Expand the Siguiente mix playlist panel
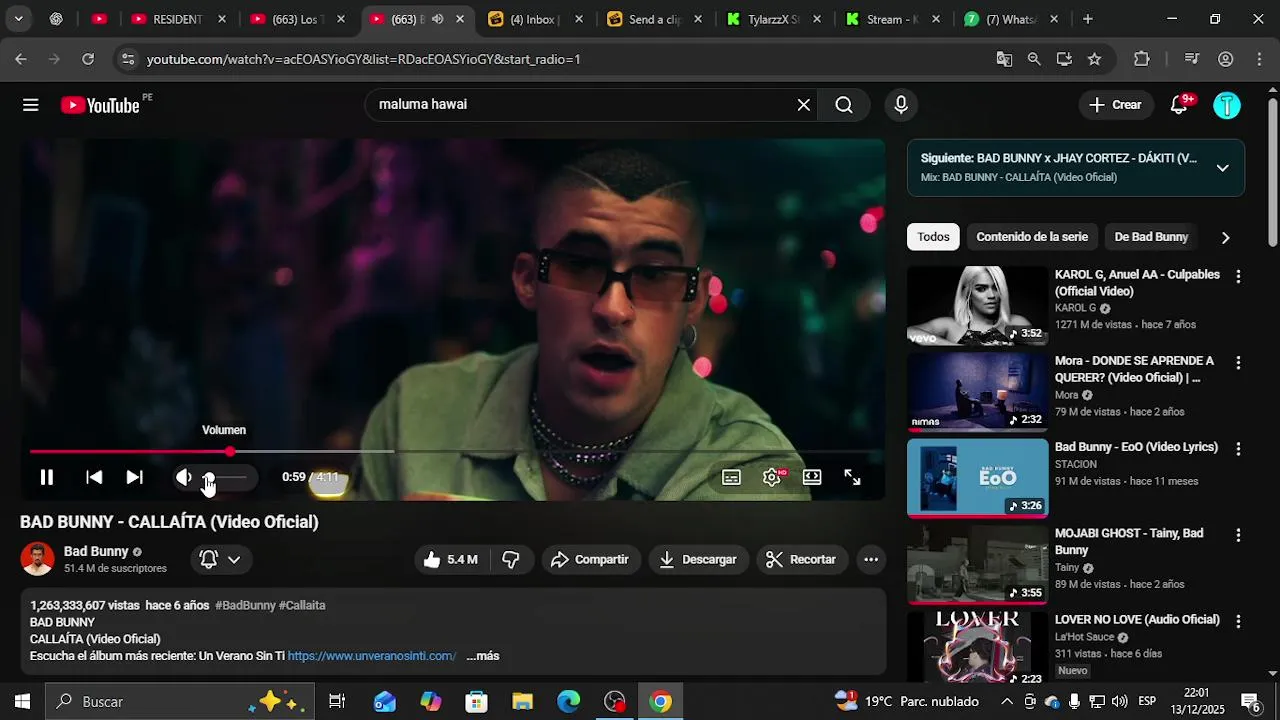This screenshot has height=720, width=1280. coord(1222,168)
